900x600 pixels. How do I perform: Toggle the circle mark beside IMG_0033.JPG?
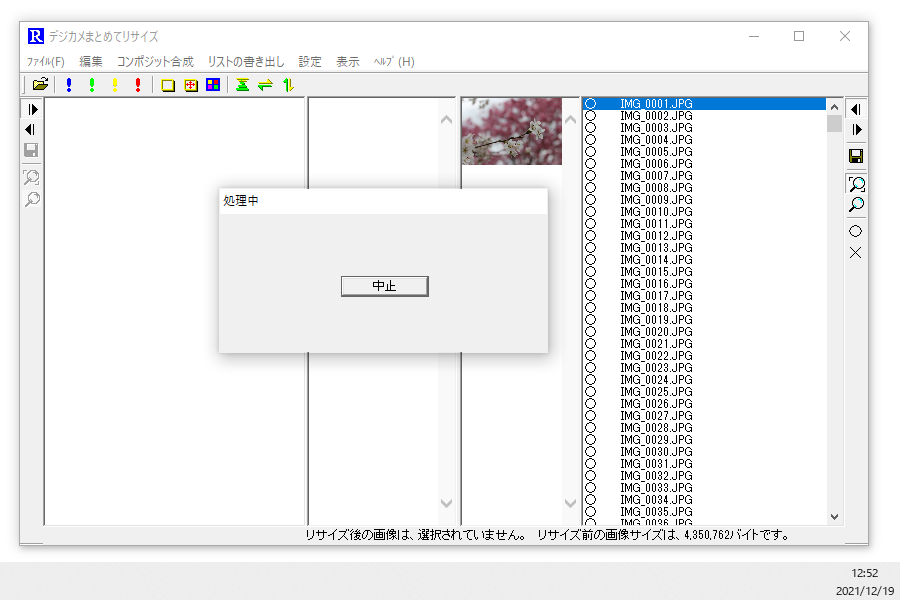click(590, 487)
